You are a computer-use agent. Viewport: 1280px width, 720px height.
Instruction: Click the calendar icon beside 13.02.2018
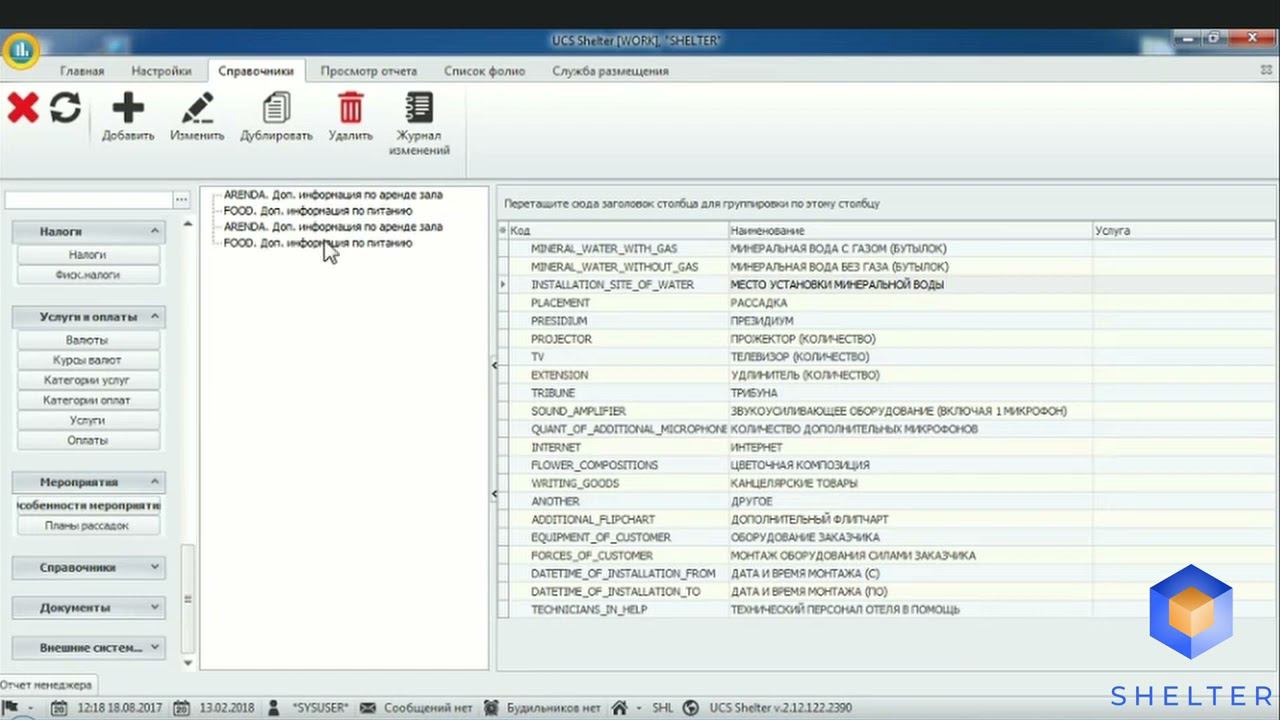point(182,707)
